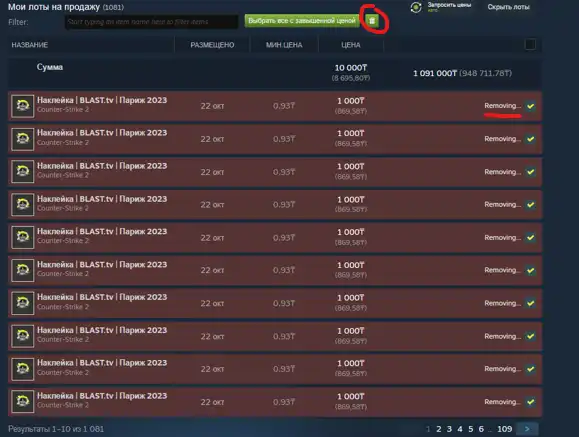
Task: Go to results page 2
Action: [x=439, y=429]
